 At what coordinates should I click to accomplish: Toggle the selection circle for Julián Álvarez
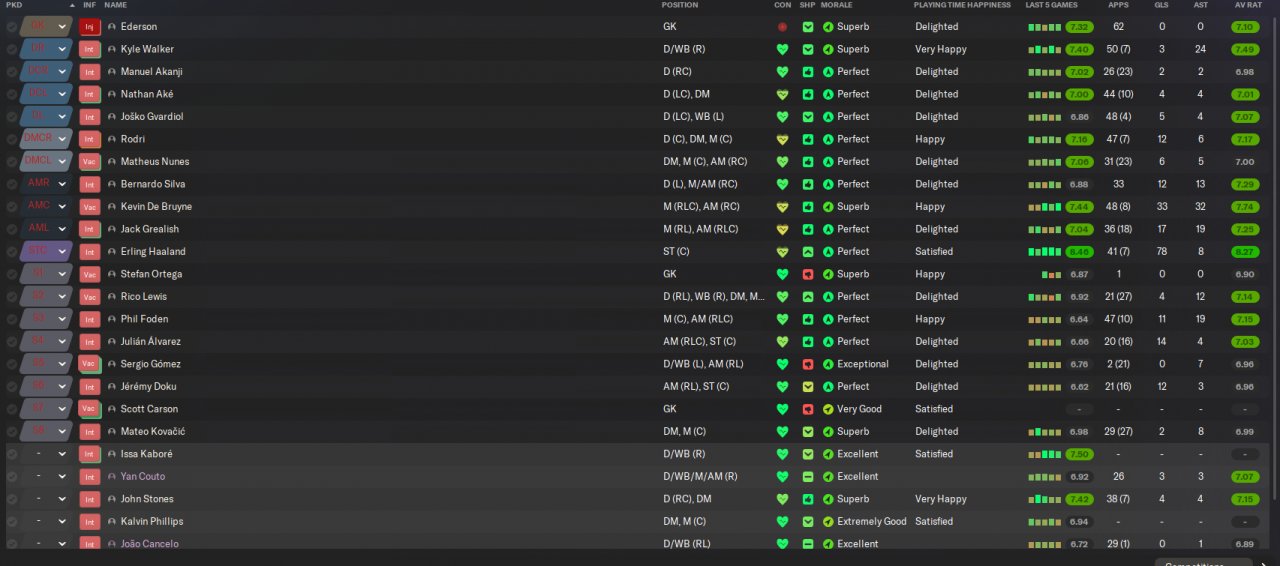coord(11,341)
